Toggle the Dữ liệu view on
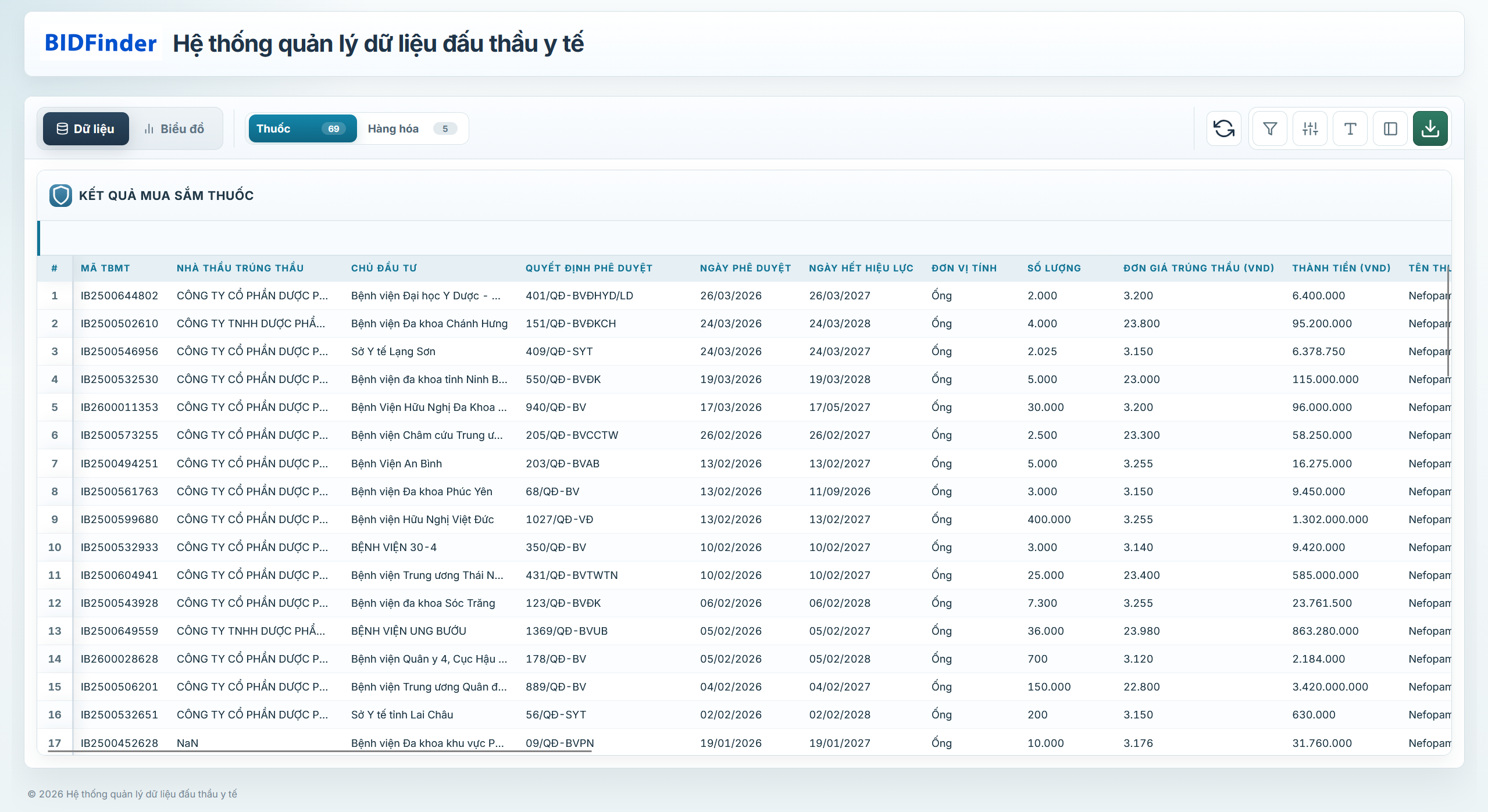This screenshot has width=1488, height=812. coord(85,128)
